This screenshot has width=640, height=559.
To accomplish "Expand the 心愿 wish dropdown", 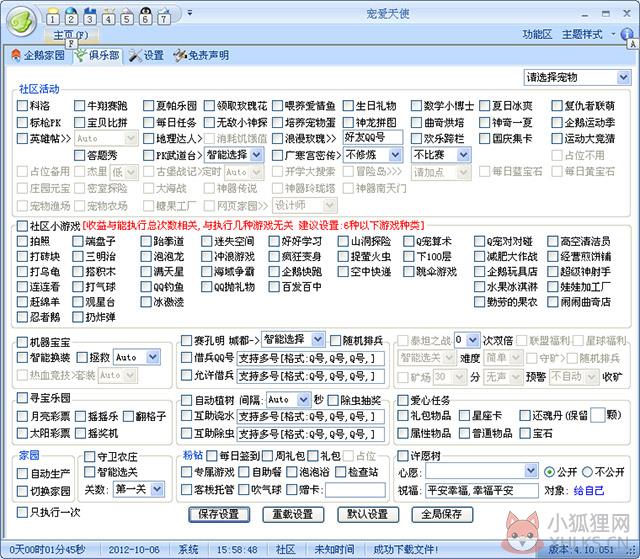I will click(x=531, y=471).
